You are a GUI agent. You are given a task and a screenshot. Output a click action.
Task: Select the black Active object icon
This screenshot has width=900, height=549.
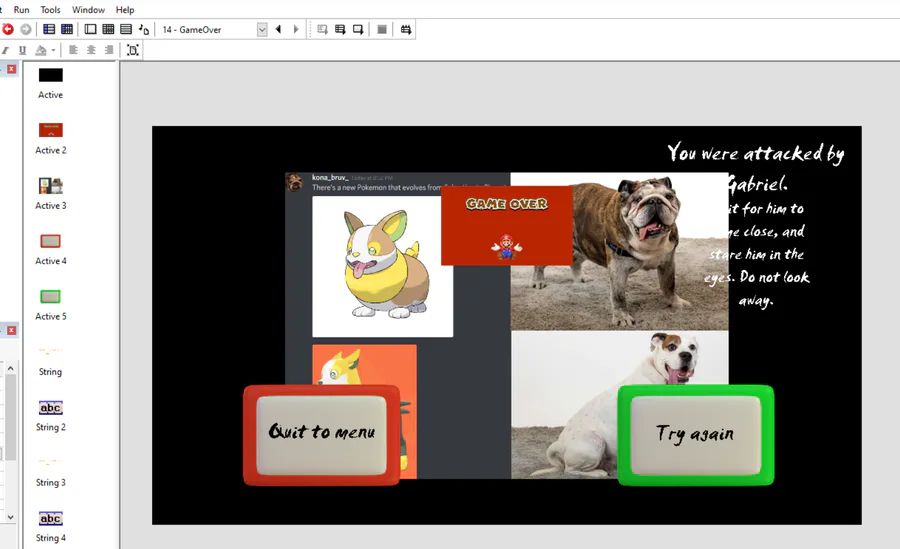[51, 75]
